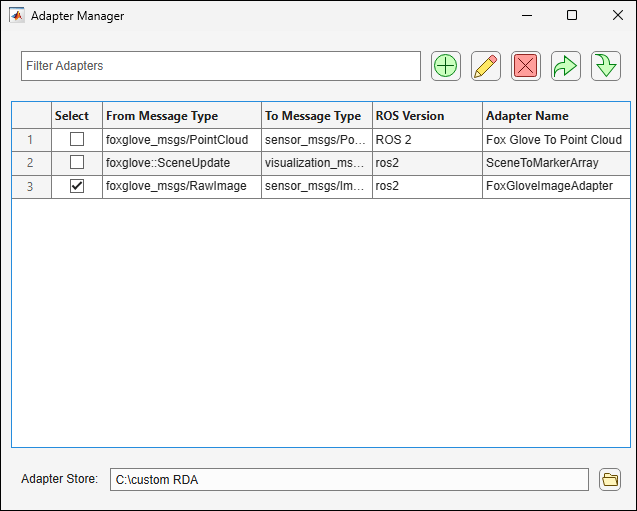Select the Fox Glove To Point Cloud cell
Screen dimensions: 637x511
tap(556, 140)
